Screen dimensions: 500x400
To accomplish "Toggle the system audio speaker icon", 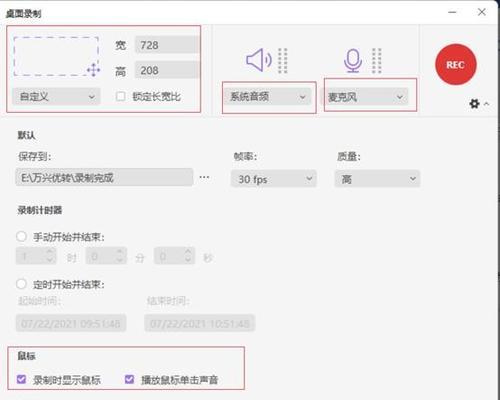I will coord(259,60).
